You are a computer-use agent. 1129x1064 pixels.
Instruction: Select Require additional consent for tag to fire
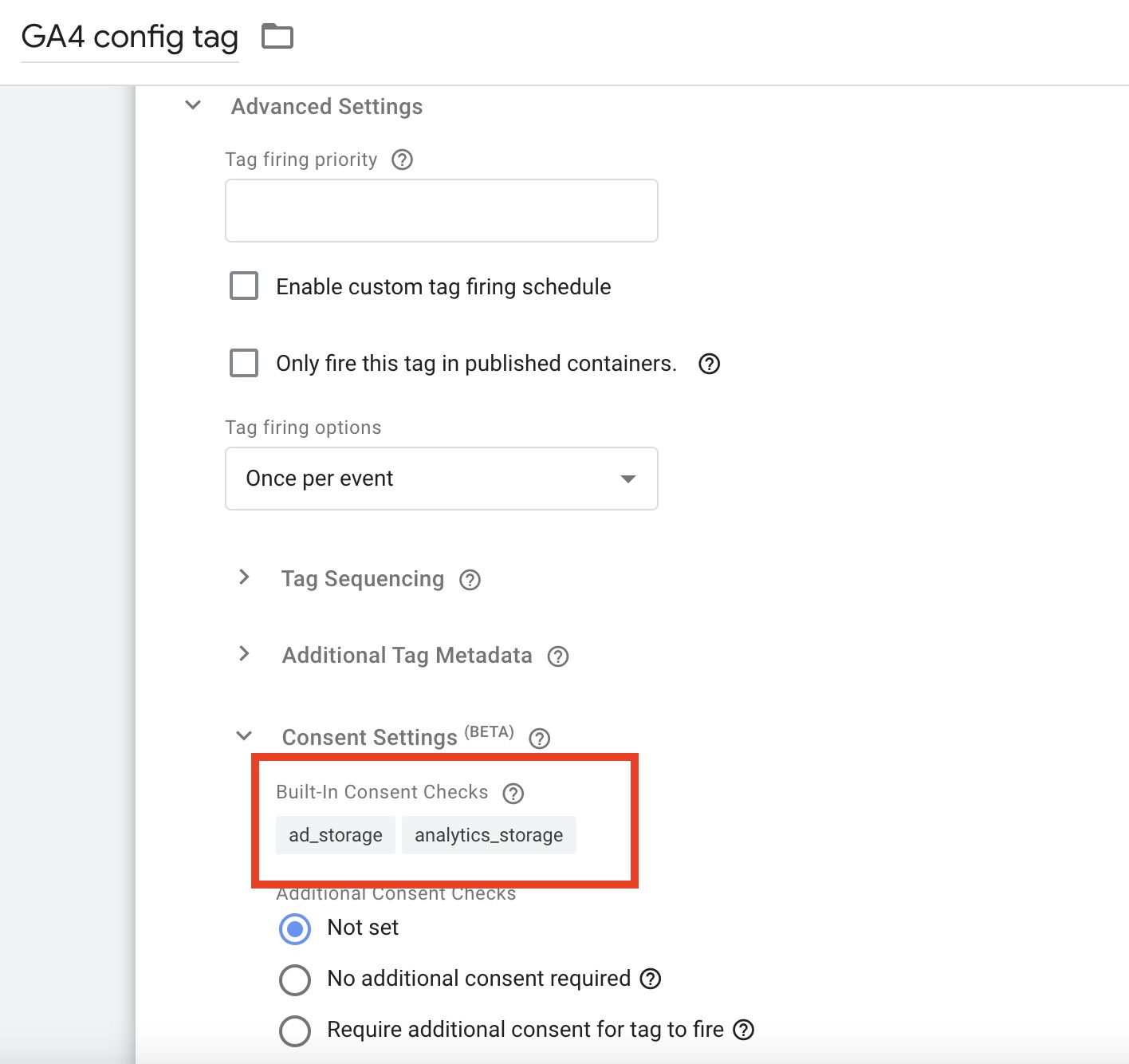point(295,1031)
